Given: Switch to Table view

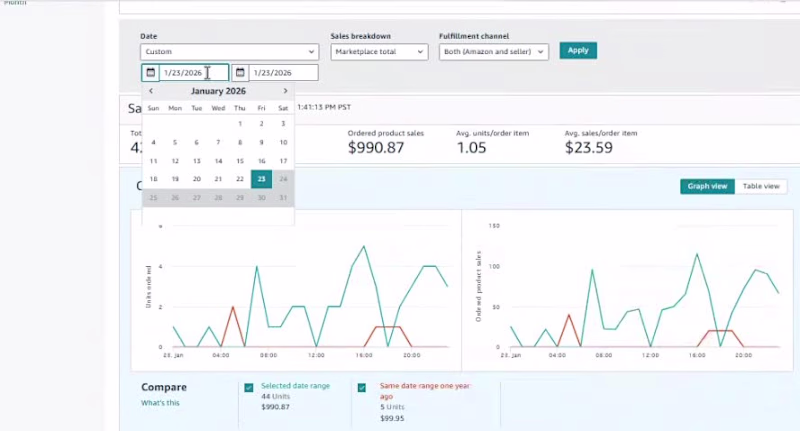Looking at the screenshot, I should click(761, 186).
